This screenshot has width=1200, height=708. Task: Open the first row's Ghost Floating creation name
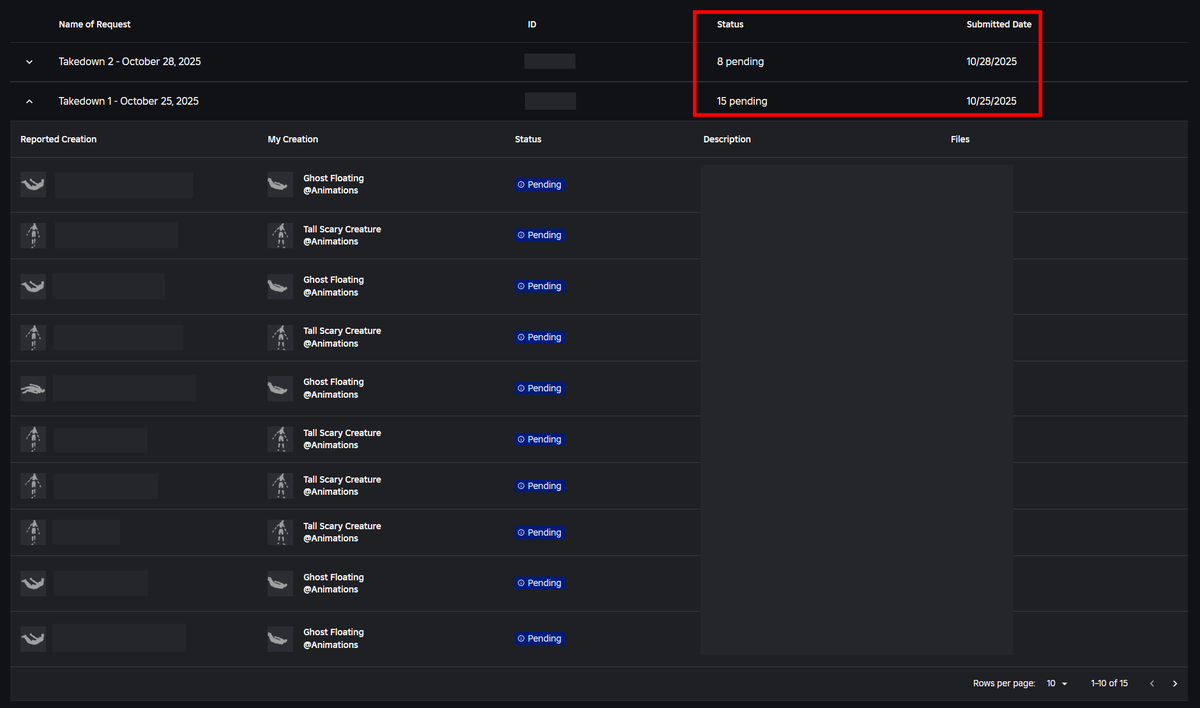click(x=334, y=178)
